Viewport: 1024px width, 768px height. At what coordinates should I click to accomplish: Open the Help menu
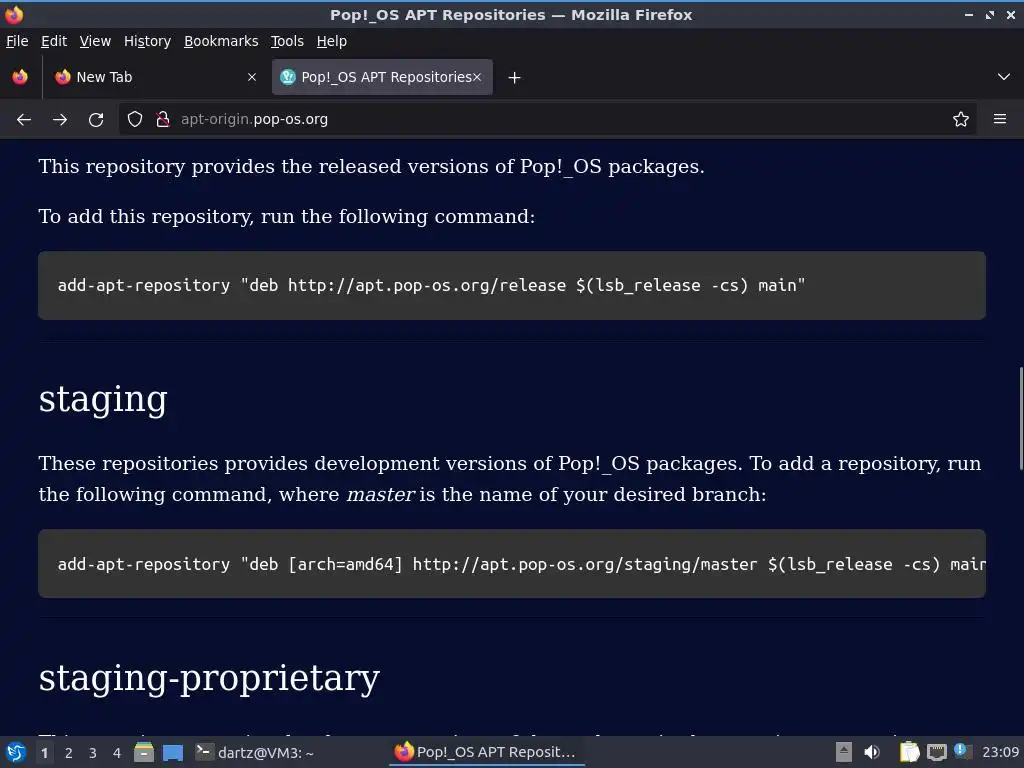click(332, 41)
